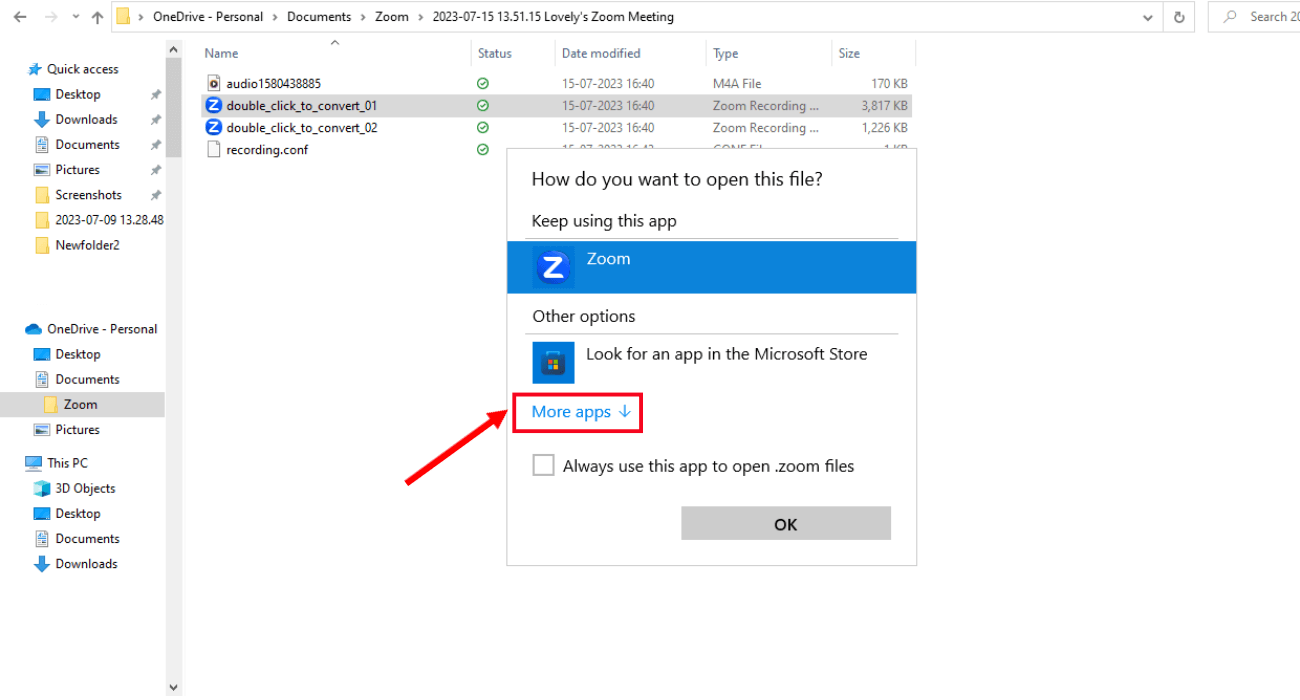Go up one folder level arrow
The width and height of the screenshot is (1300, 700).
pos(97,17)
